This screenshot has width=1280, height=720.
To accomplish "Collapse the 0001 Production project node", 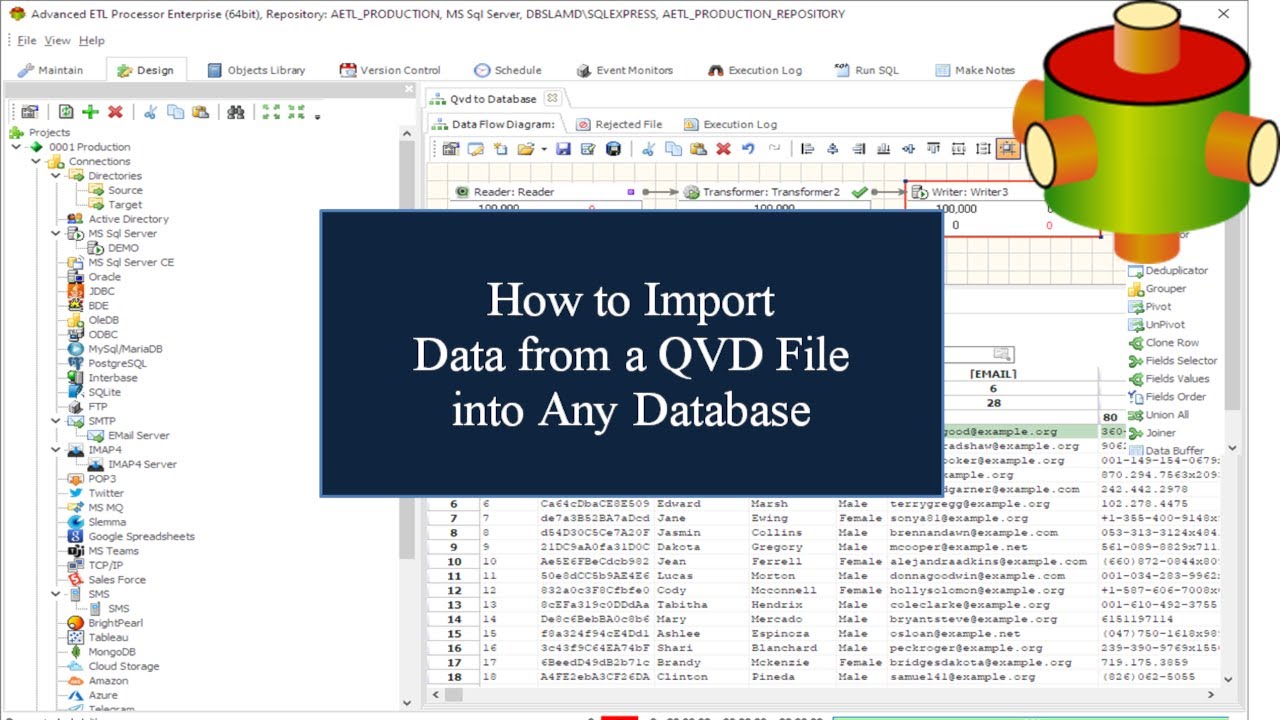I will coord(16,147).
